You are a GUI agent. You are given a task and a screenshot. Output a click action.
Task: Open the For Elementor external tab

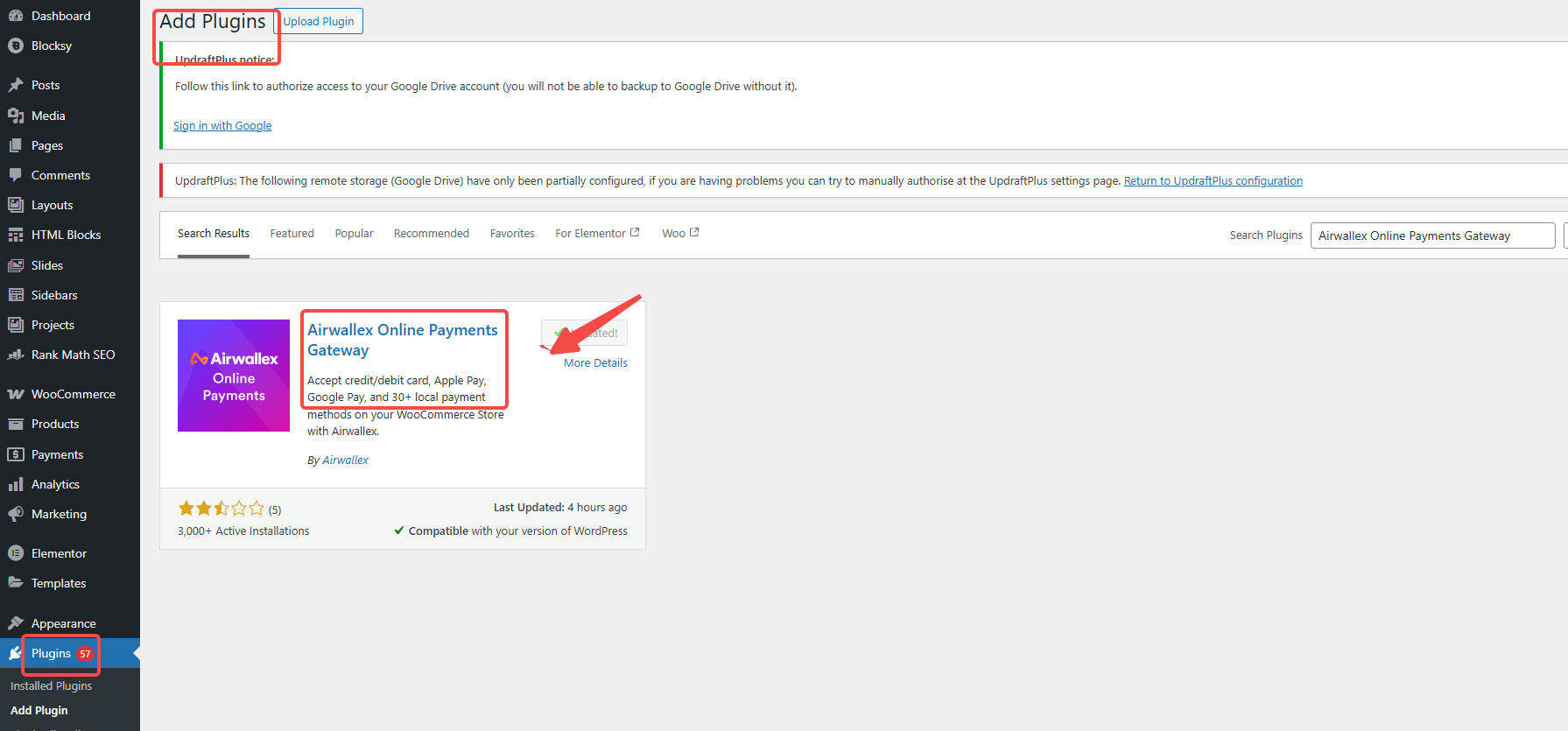(596, 234)
